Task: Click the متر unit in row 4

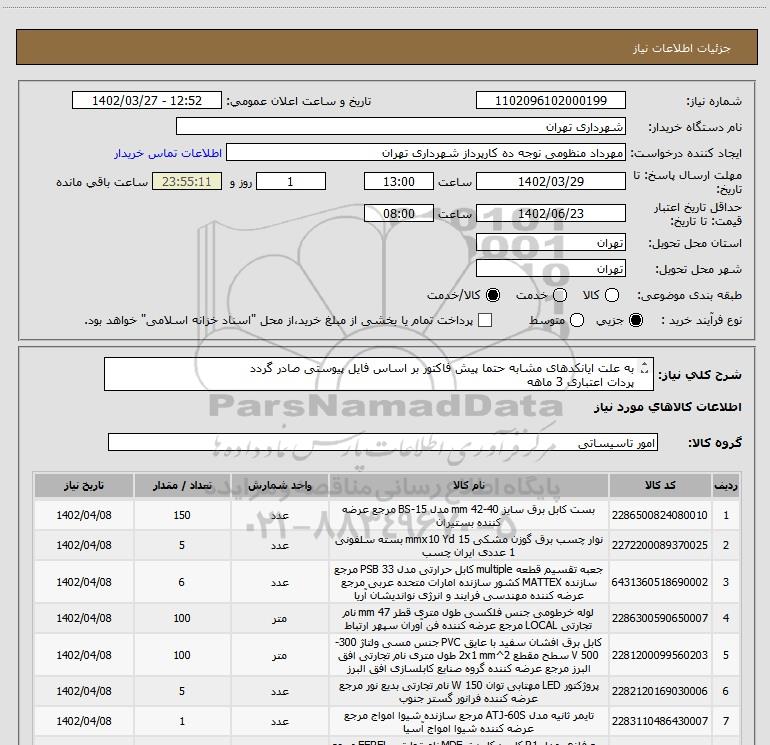Action: [279, 618]
